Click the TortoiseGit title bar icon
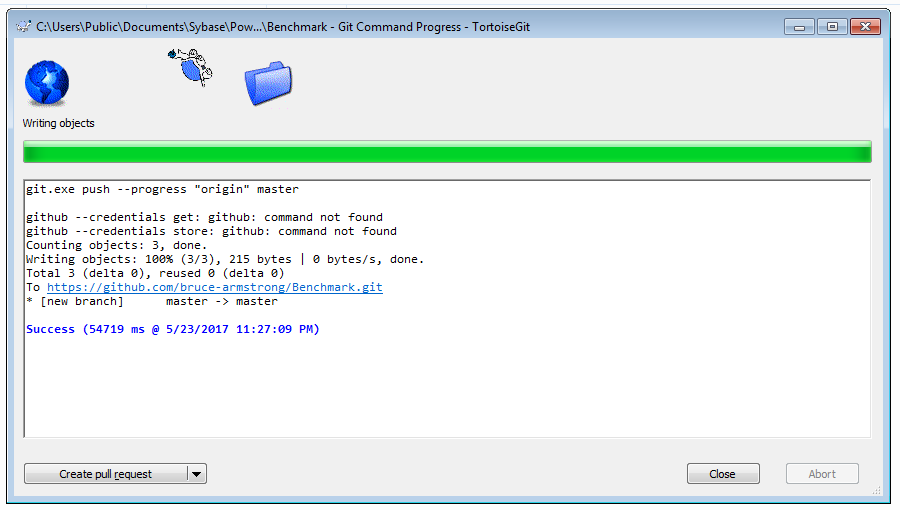This screenshot has height=510, width=900. click(x=23, y=26)
